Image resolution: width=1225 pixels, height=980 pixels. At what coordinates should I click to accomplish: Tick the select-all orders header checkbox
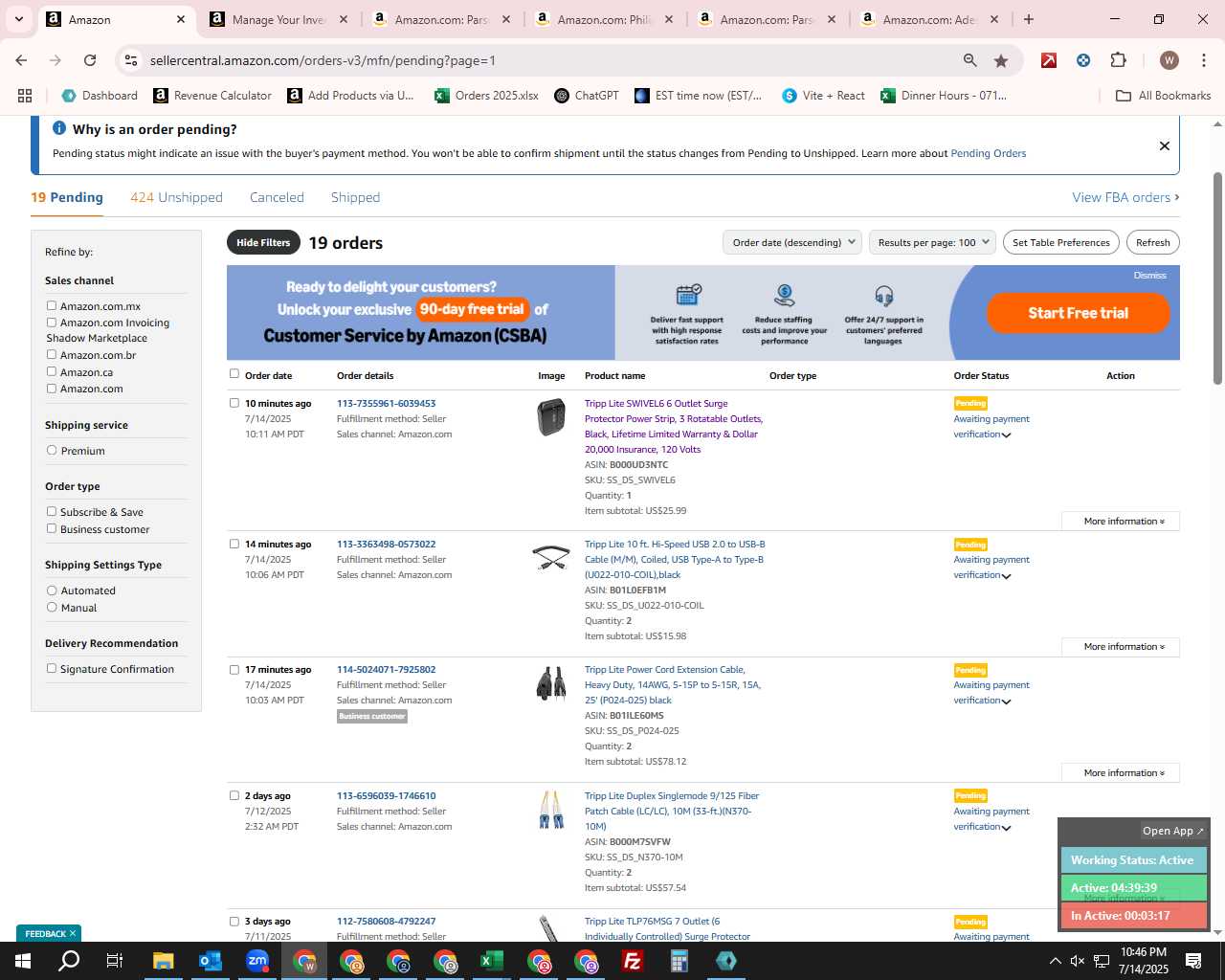click(x=234, y=374)
